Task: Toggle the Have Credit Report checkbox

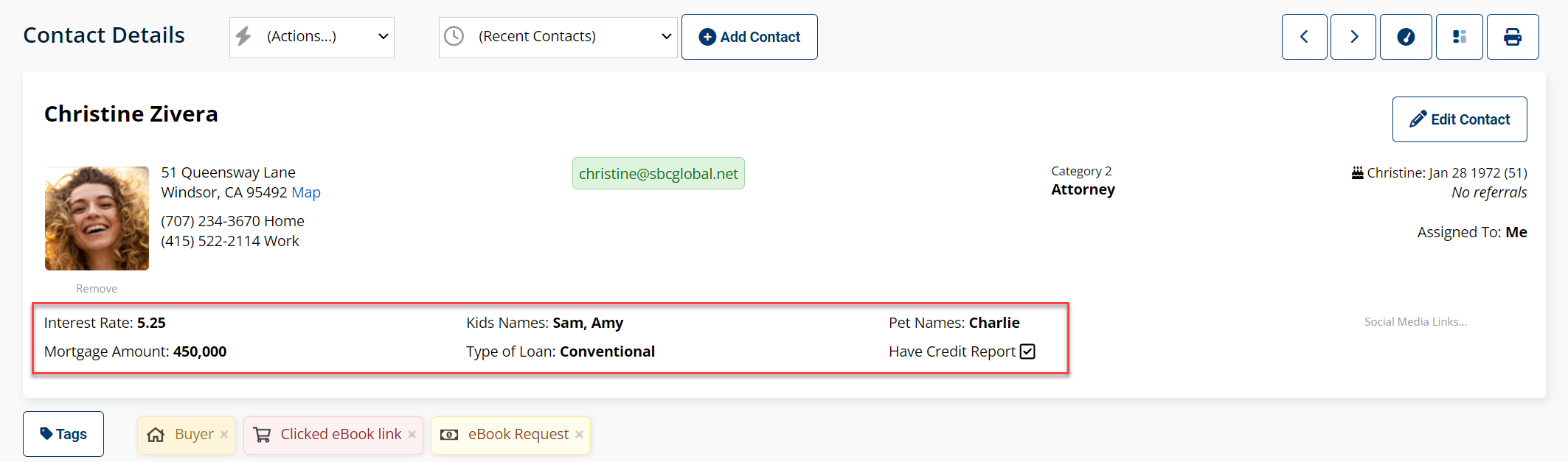Action: 1027,351
